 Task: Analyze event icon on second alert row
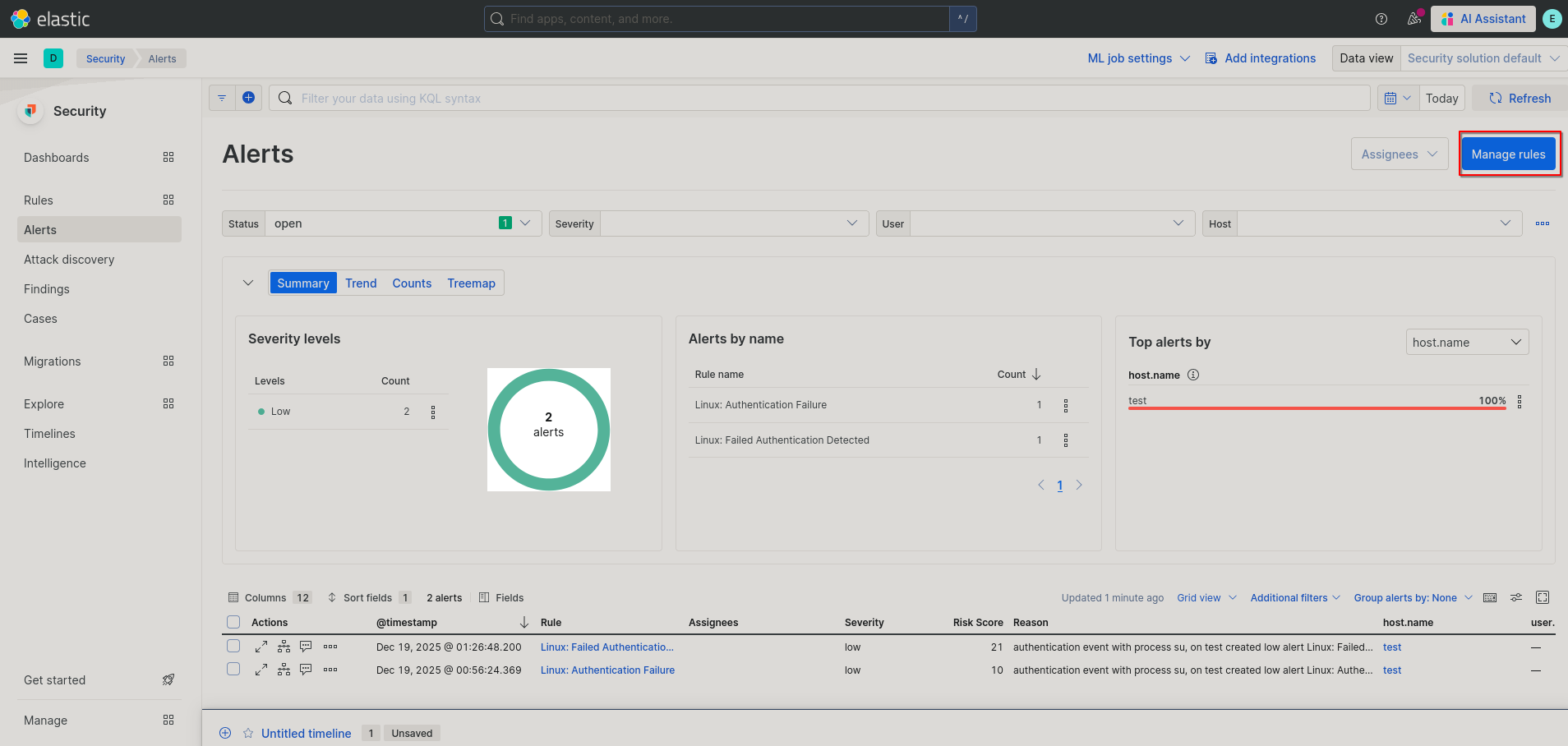click(x=284, y=670)
